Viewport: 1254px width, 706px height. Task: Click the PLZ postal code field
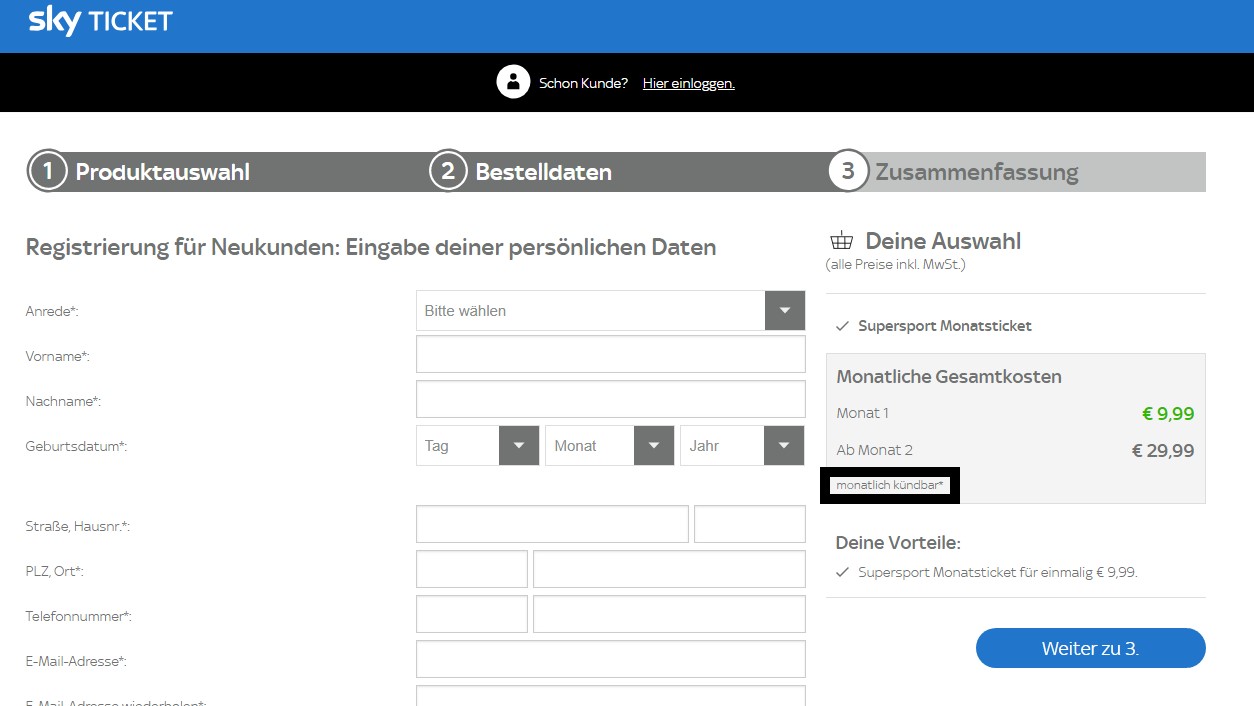pos(471,569)
